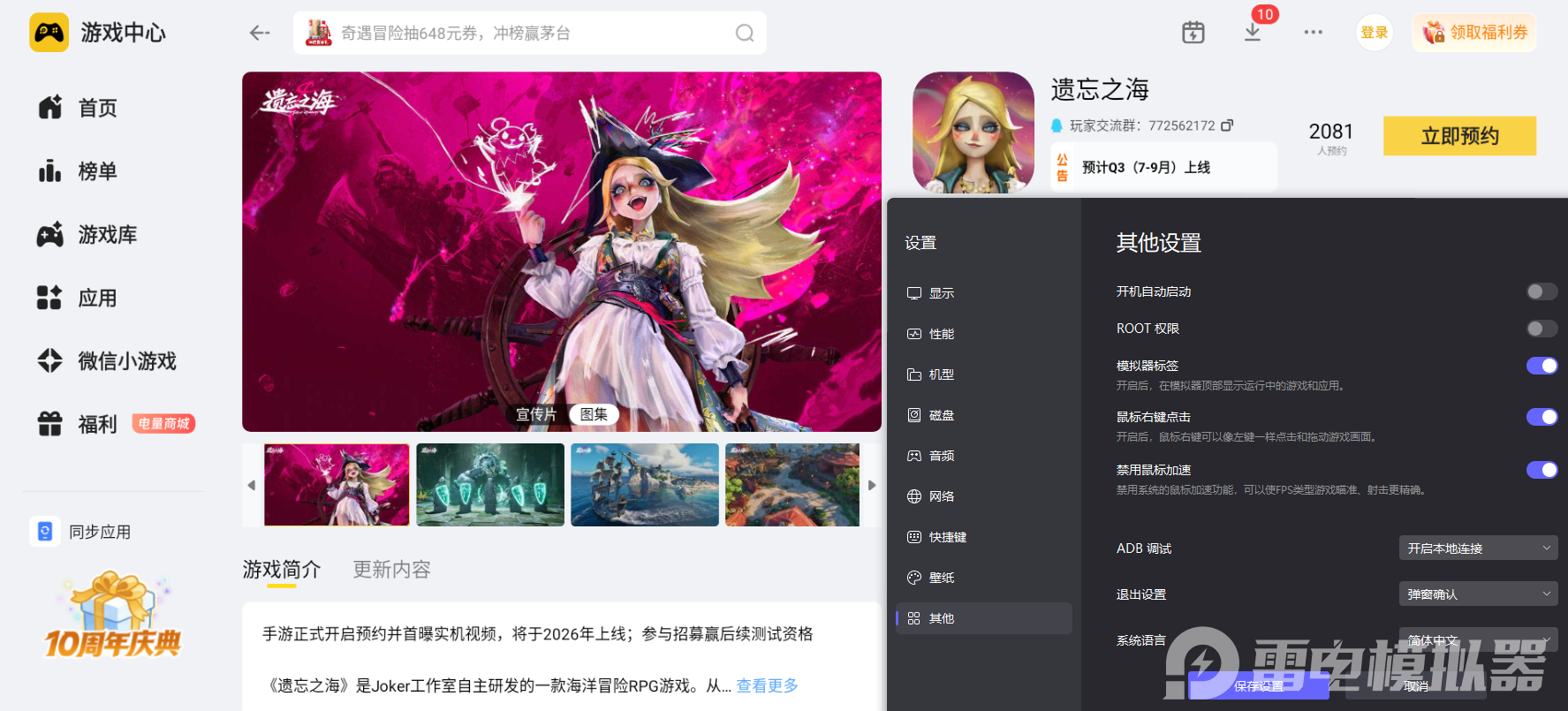Open 福利 gift section in the sidebar
This screenshot has height=711, width=1568.
(78, 425)
